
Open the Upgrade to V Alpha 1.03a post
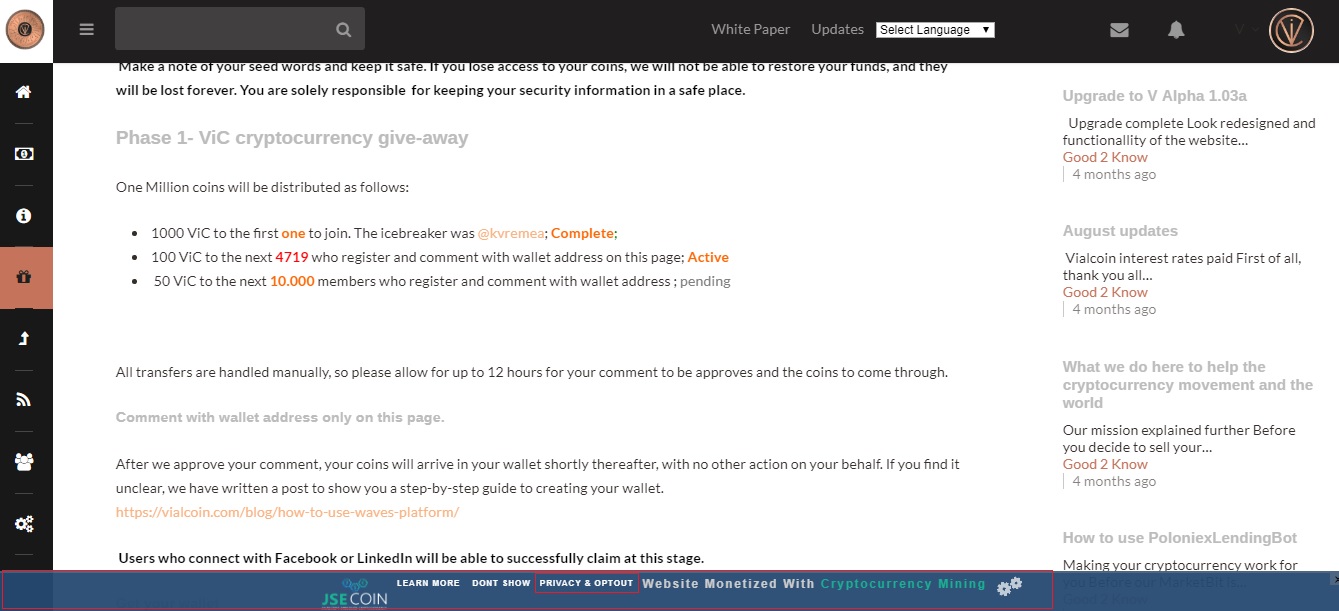tap(1154, 96)
